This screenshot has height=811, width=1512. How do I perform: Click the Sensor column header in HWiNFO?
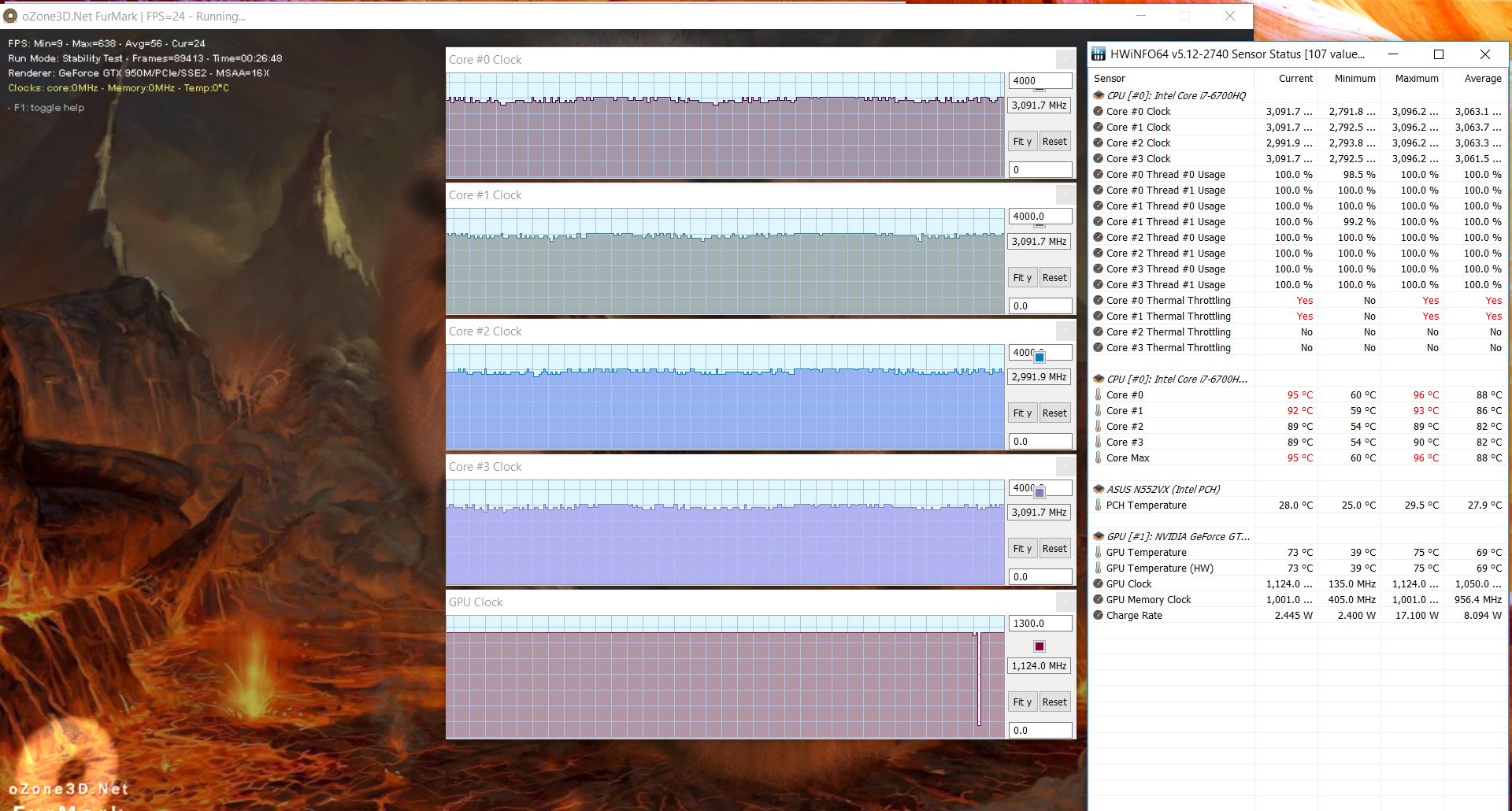[1172, 79]
